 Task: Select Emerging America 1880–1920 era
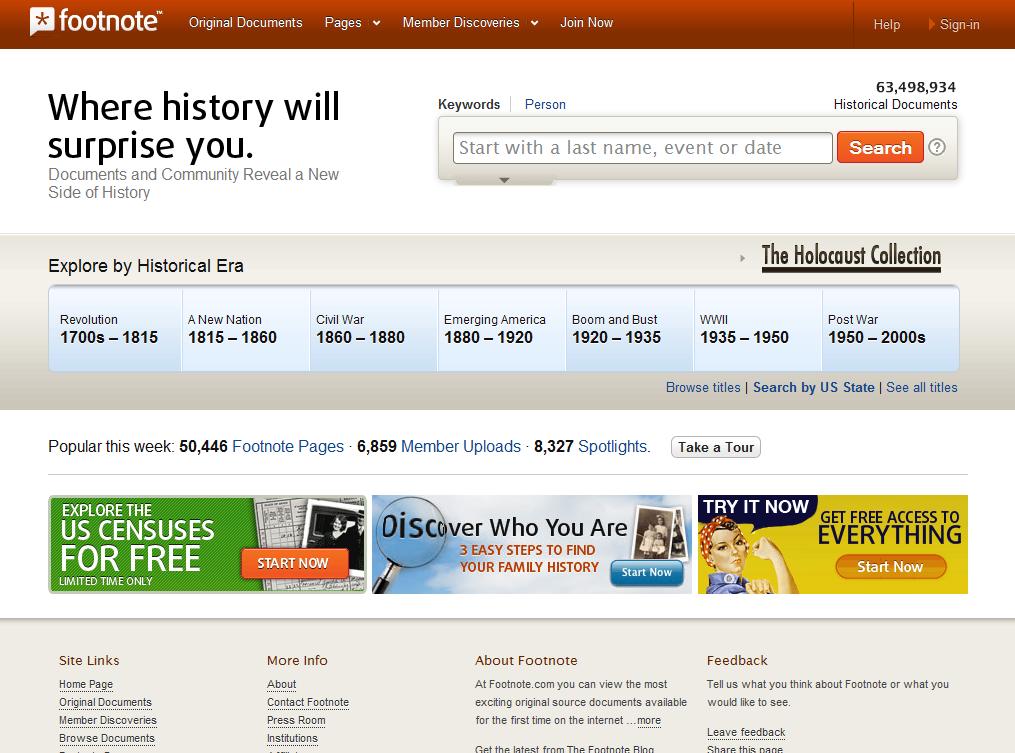[502, 329]
